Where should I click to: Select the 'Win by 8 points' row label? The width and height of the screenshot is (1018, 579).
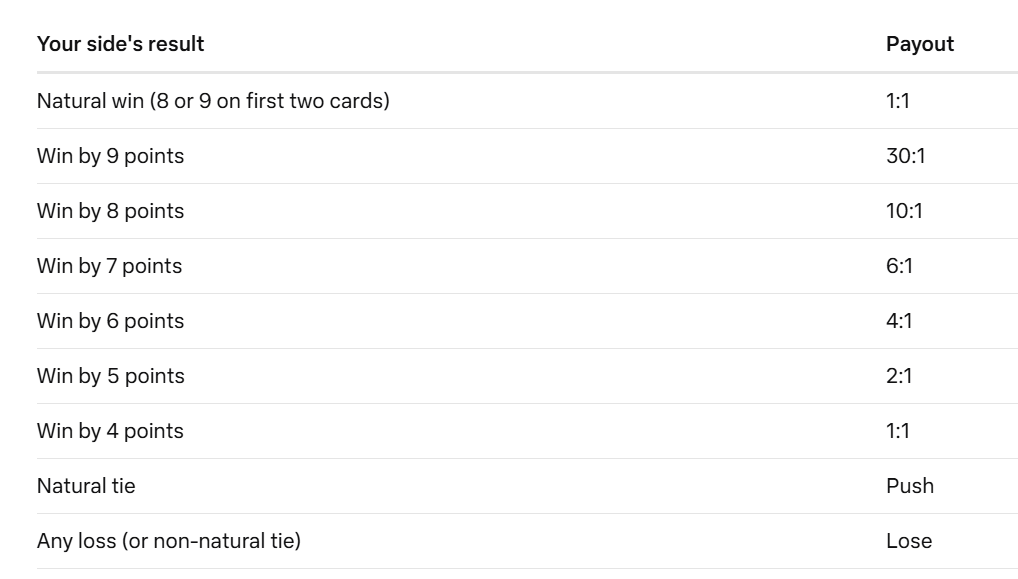[110, 212]
